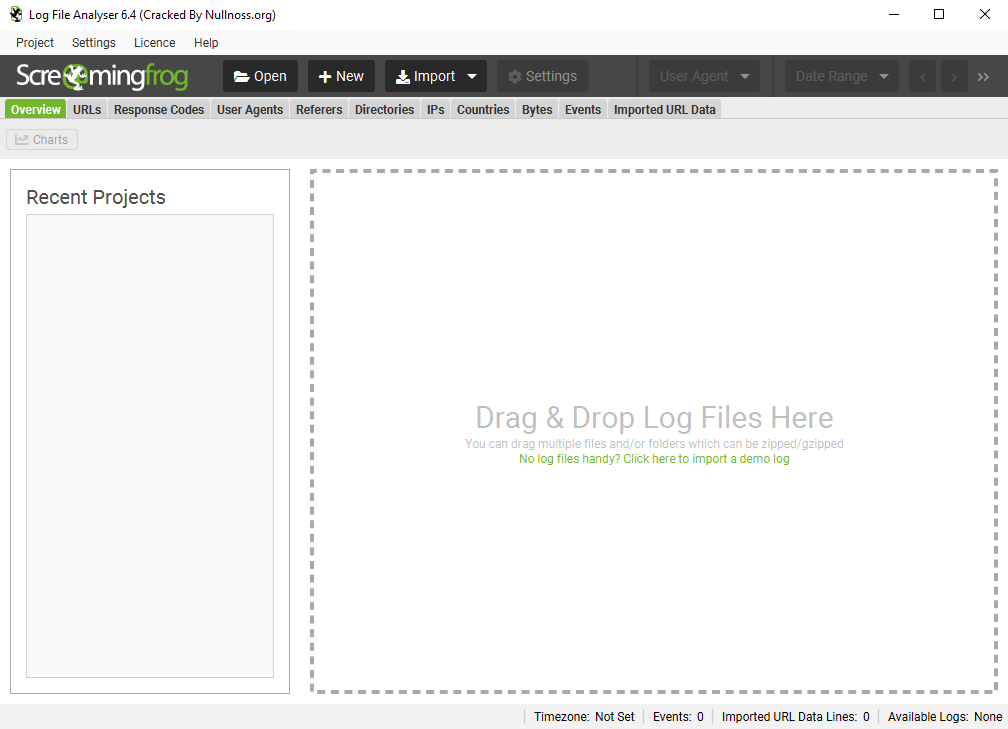
Task: Switch to the URLs tab
Action: 87,109
